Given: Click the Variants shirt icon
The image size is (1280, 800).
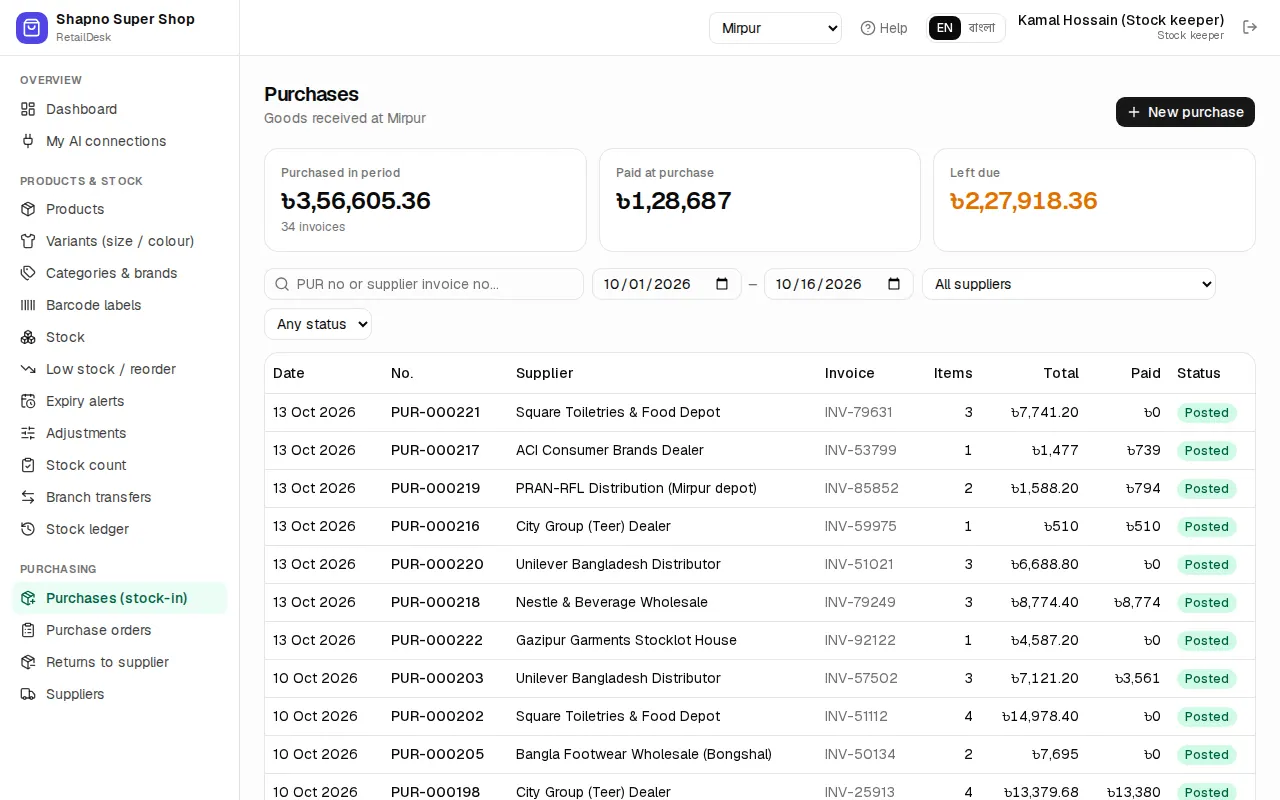Looking at the screenshot, I should [x=28, y=241].
